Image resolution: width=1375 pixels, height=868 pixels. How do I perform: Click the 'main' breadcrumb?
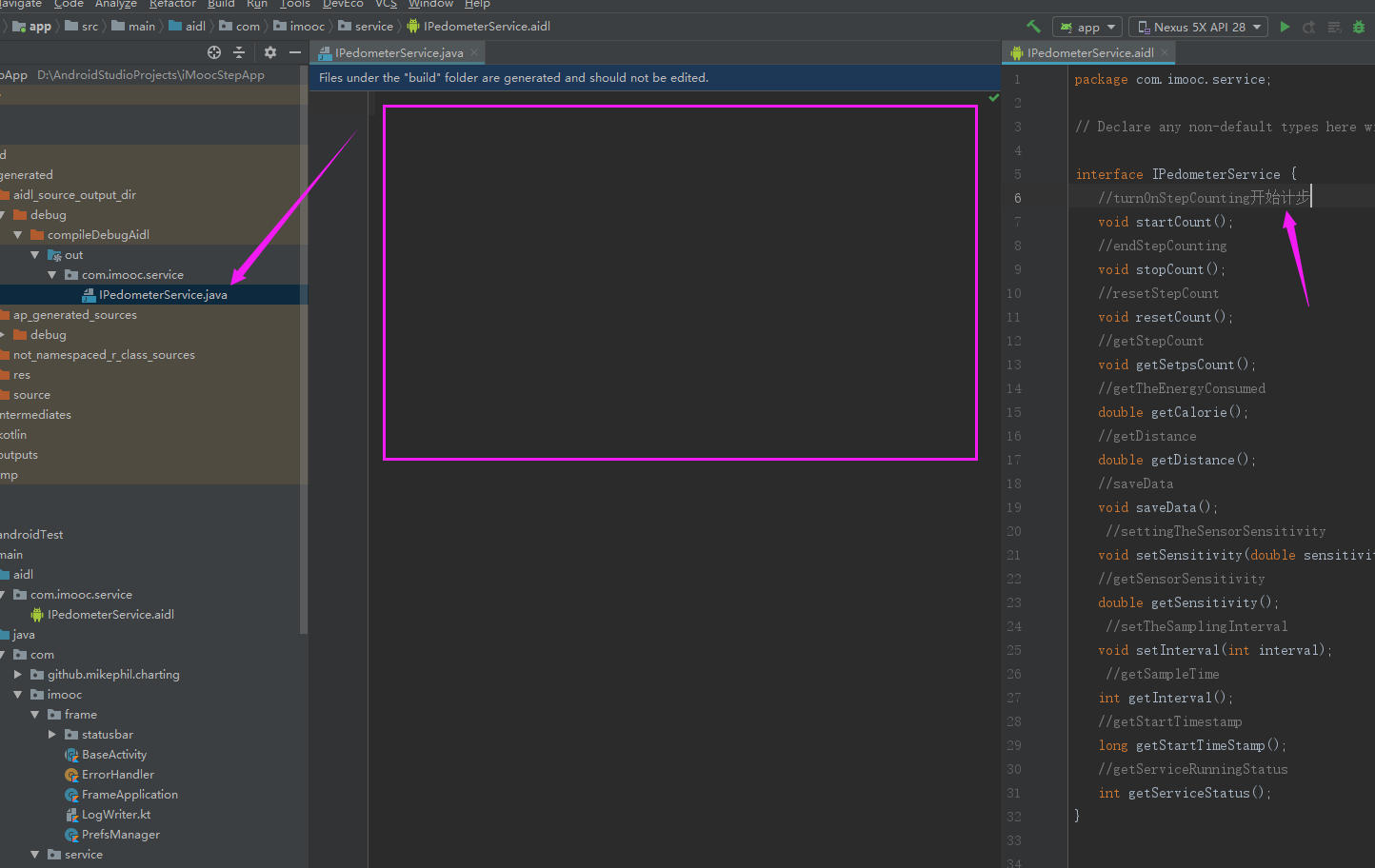(133, 27)
